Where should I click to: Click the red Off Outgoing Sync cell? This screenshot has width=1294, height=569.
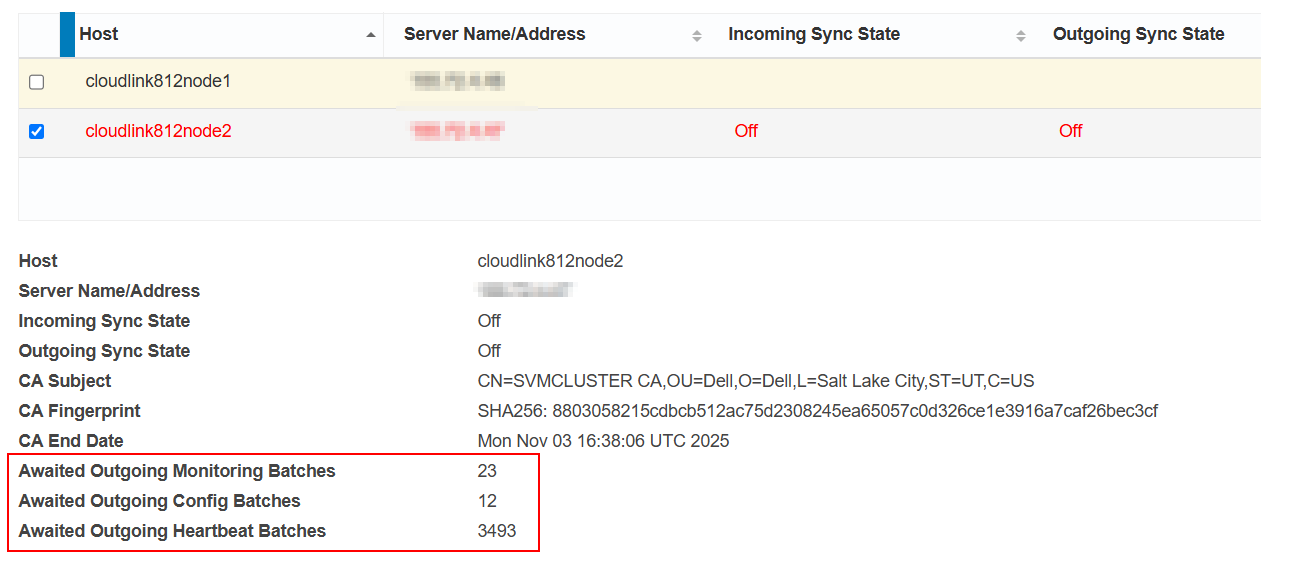1070,131
